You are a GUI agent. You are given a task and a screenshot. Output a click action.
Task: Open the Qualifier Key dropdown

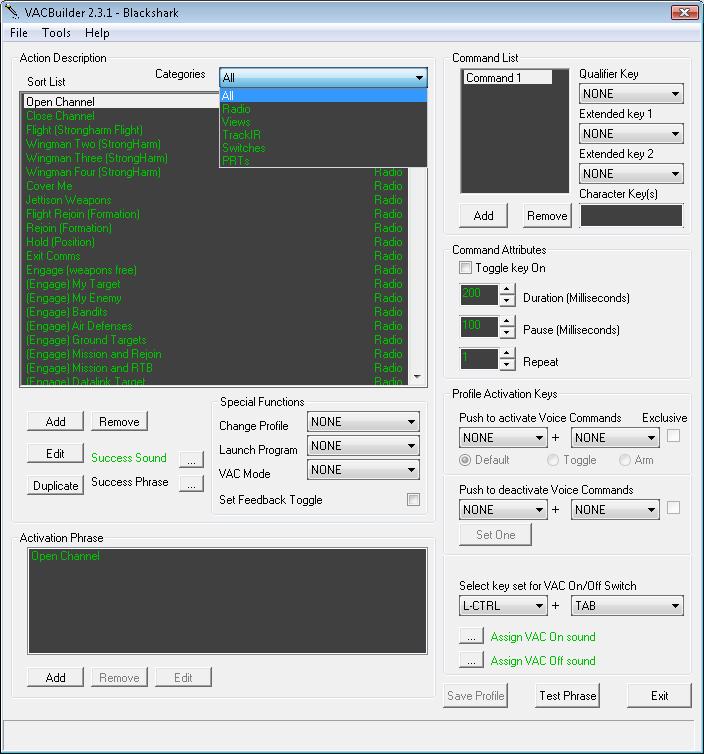pyautogui.click(x=630, y=94)
